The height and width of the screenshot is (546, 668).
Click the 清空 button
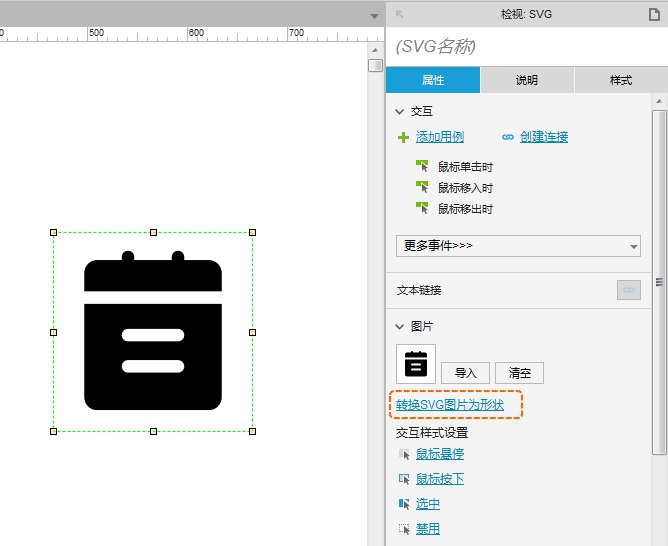pyautogui.click(x=519, y=373)
